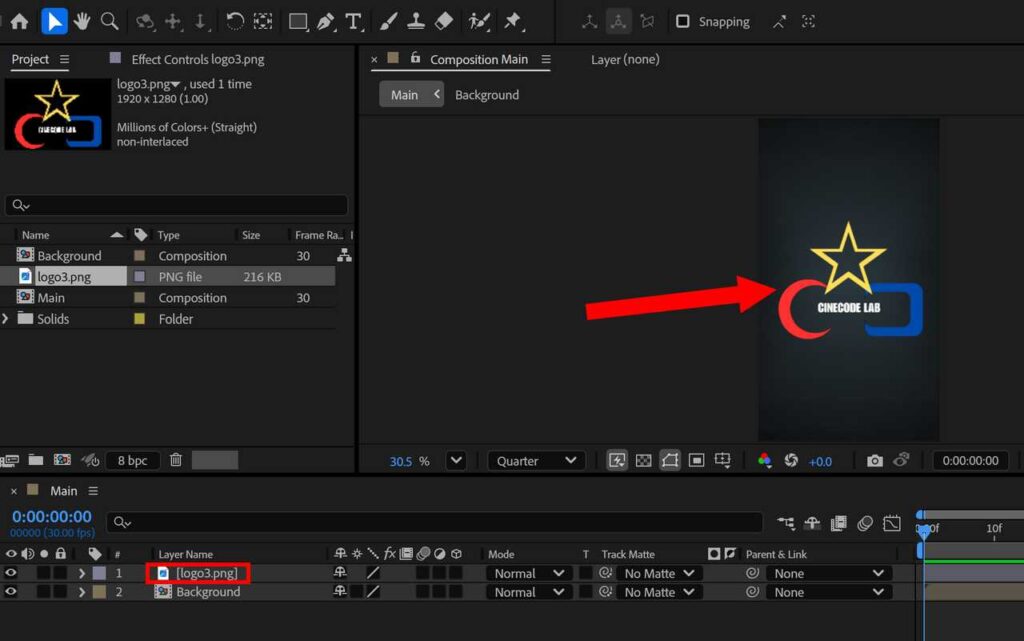
Task: Click the timeline current time 0:00:00:00
Action: [52, 516]
